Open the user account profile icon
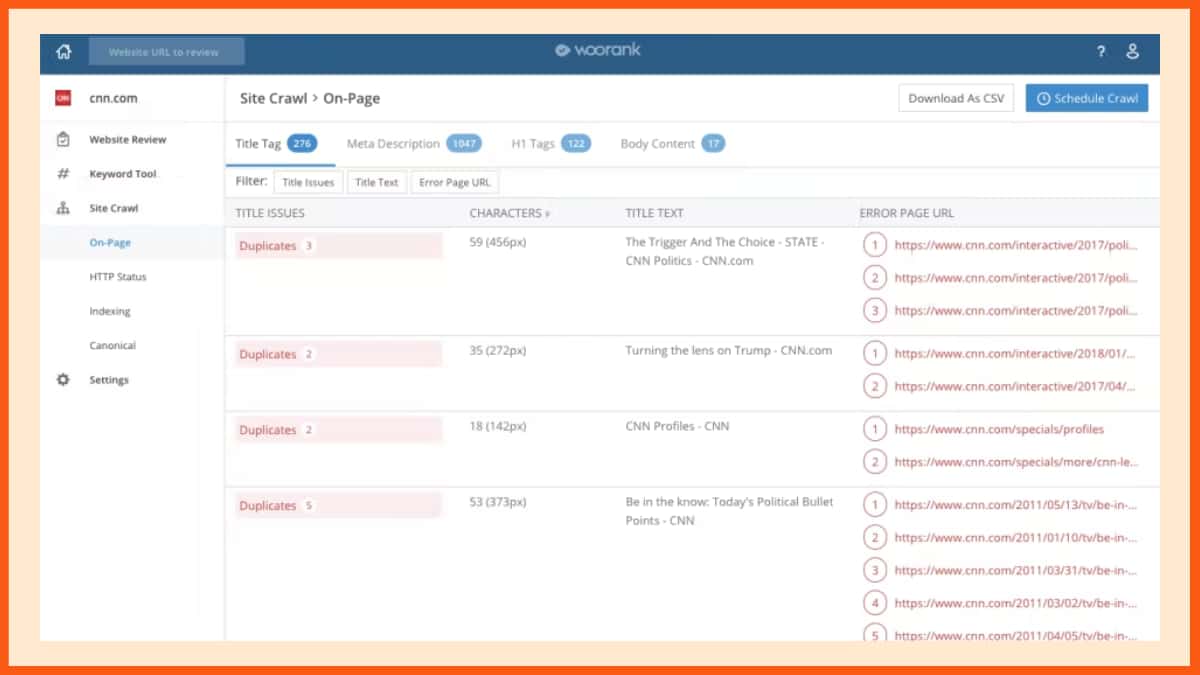Screen dimensions: 1200x675 point(1132,52)
